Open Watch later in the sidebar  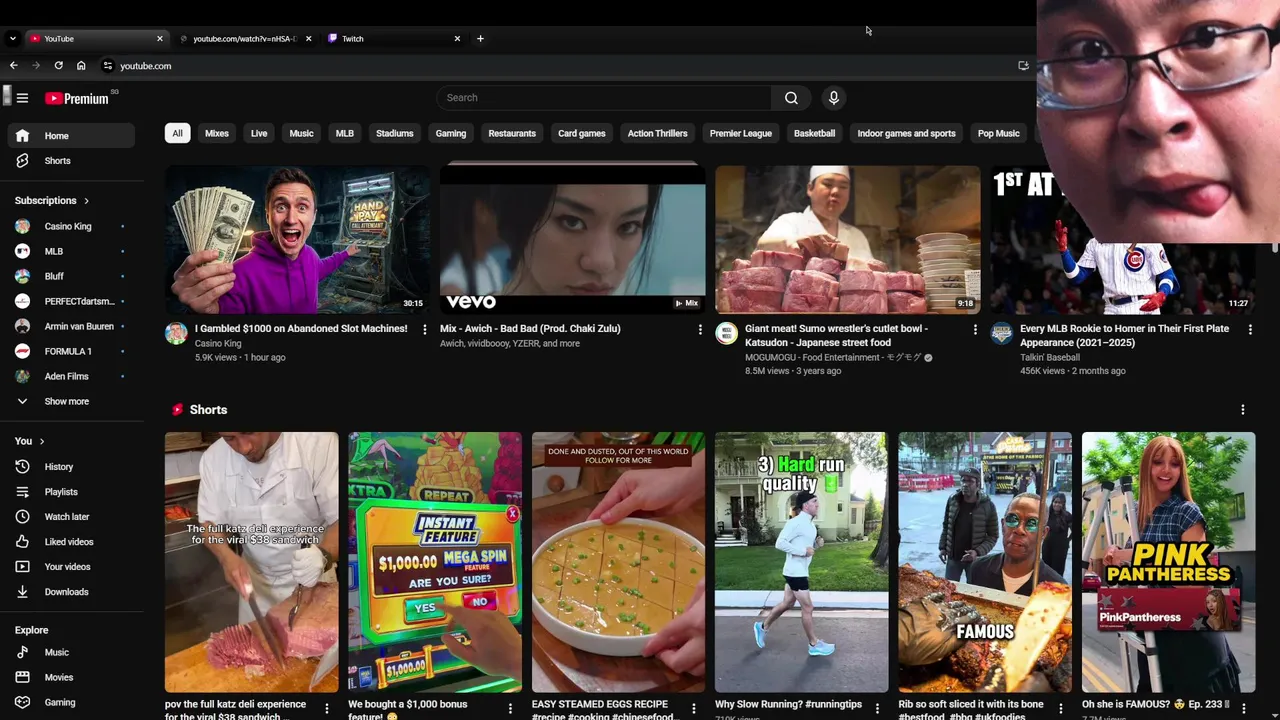pyautogui.click(x=69, y=517)
